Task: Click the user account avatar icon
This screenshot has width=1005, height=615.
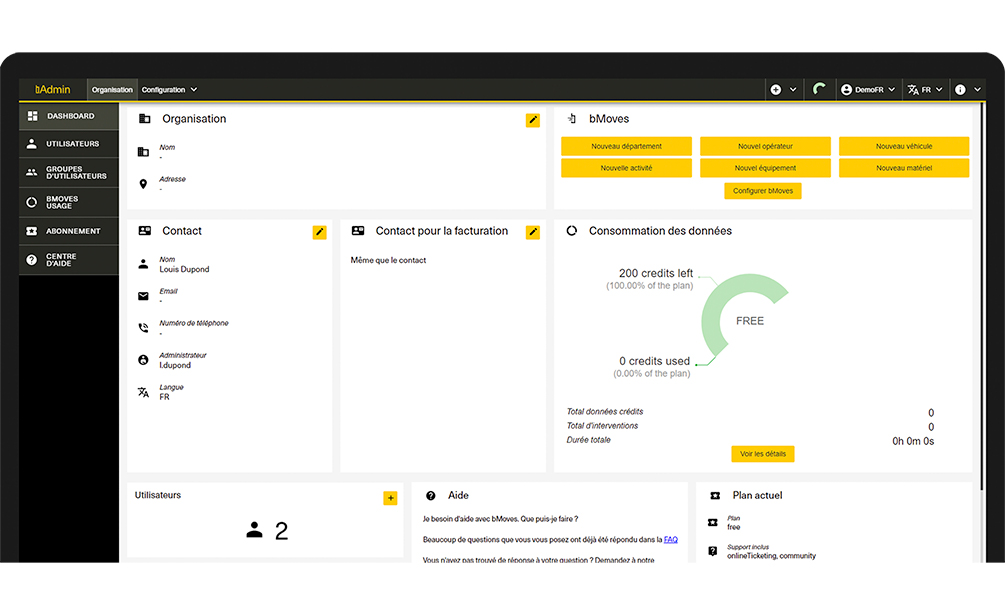Action: (847, 90)
